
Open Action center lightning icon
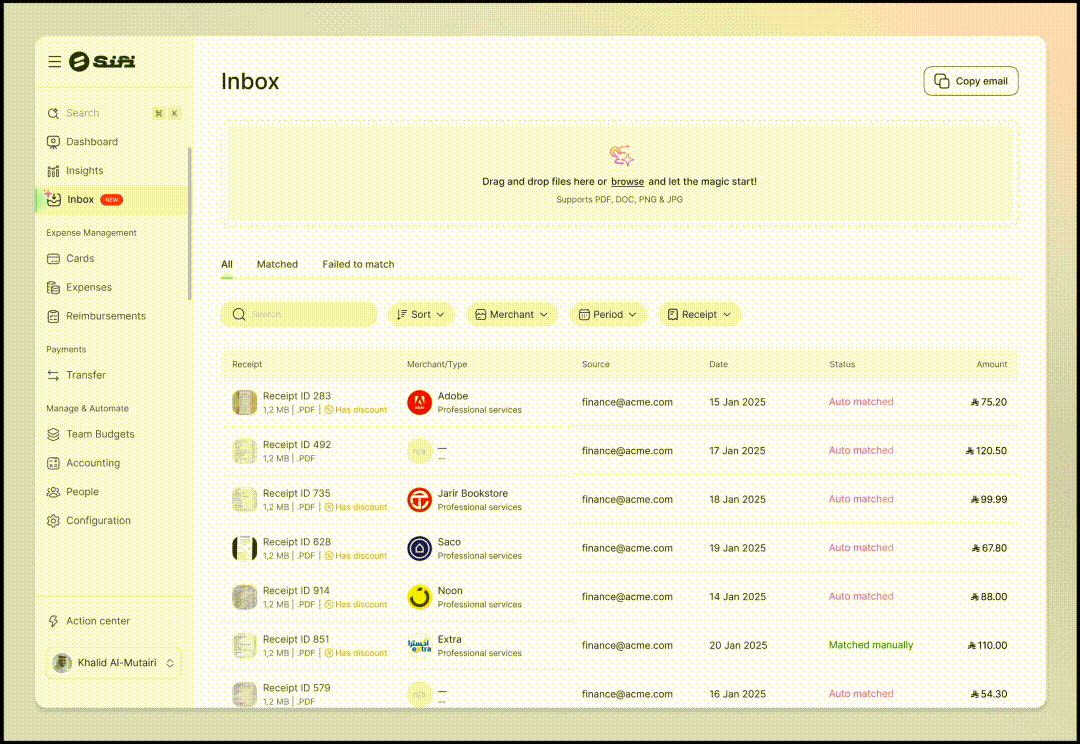[54, 621]
